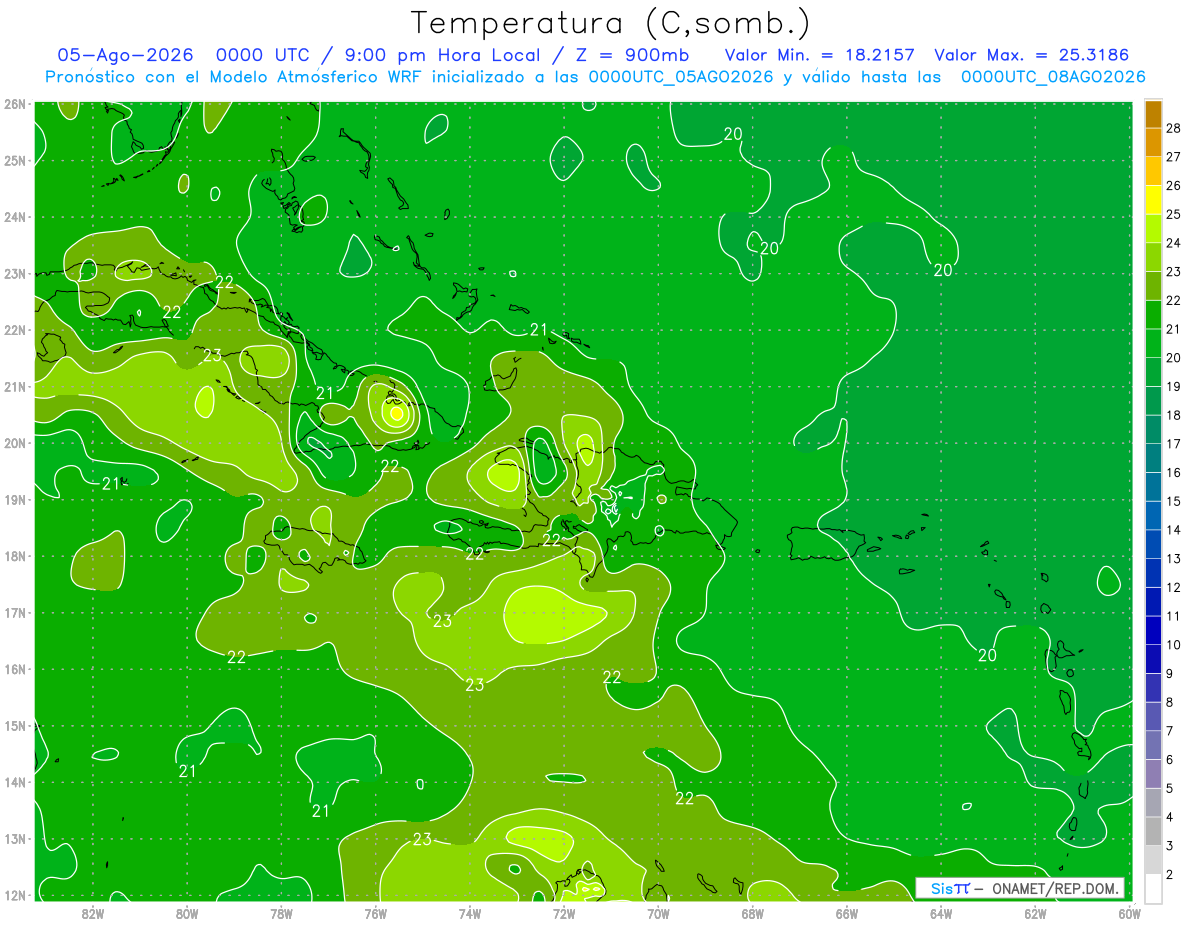Click latitude axis label '13N'
1200x927 pixels.
click(x=15, y=838)
